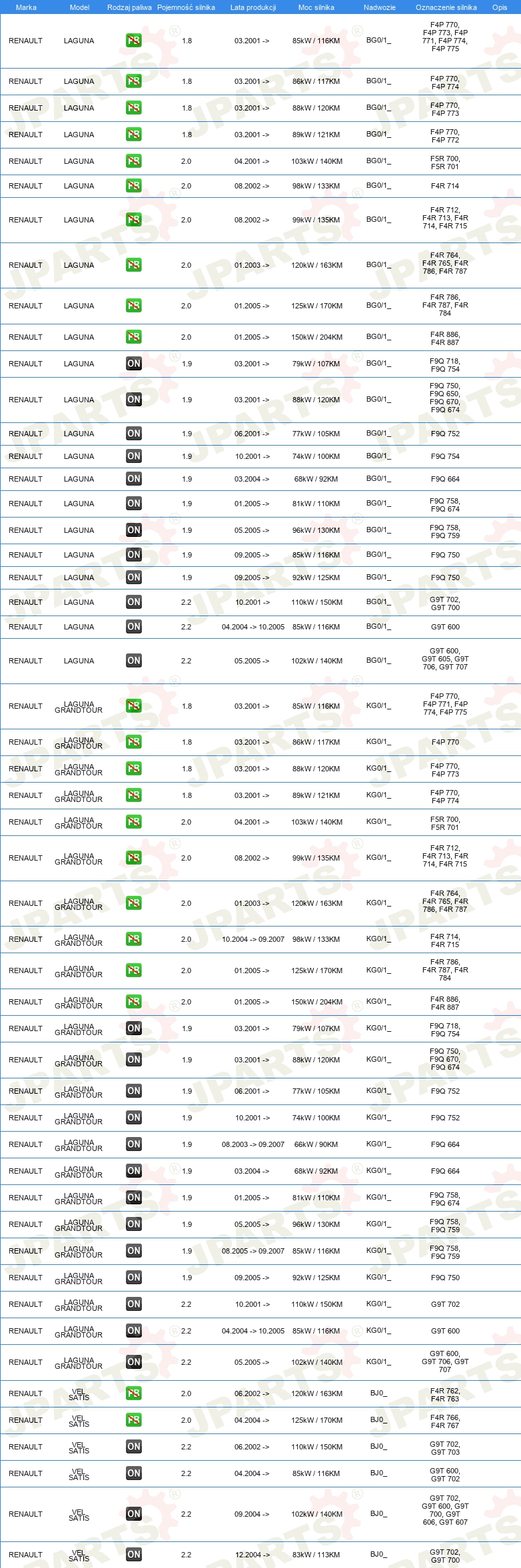Click the '09.2004 ->' production date cell
Image resolution: width=521 pixels, height=1568 pixels.
(x=252, y=1514)
